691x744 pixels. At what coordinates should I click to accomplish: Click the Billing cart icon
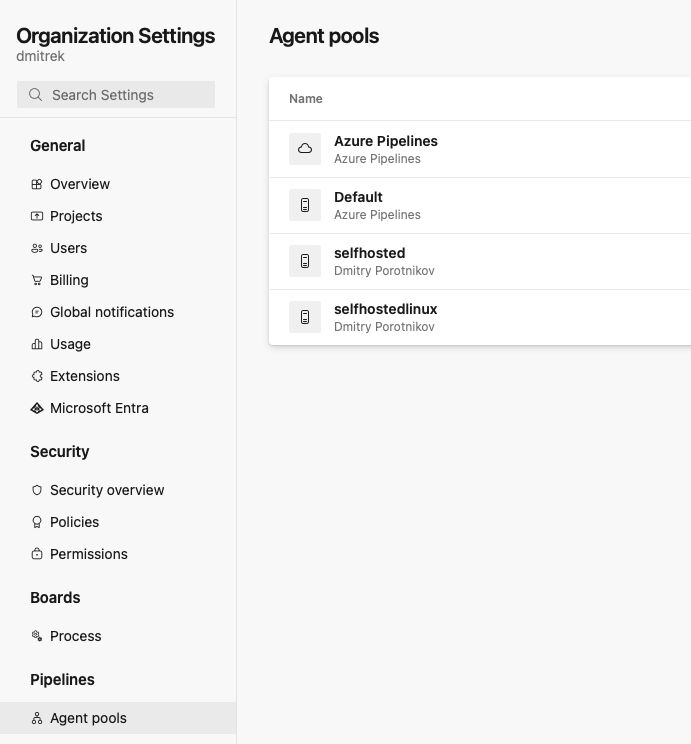point(37,280)
